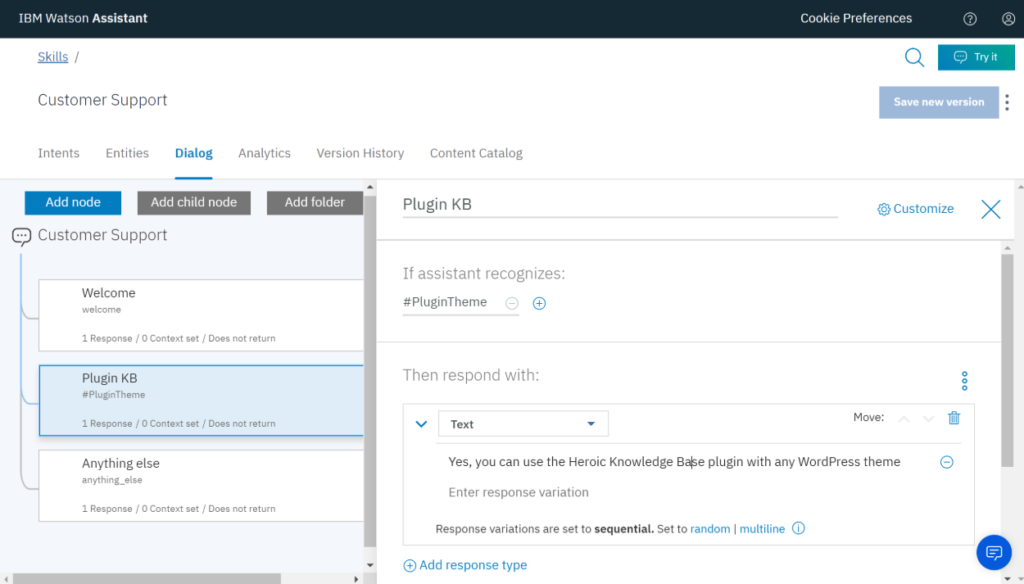Remove the #PluginTheme condition with minus icon
Viewport: 1024px width, 584px height.
(x=511, y=303)
